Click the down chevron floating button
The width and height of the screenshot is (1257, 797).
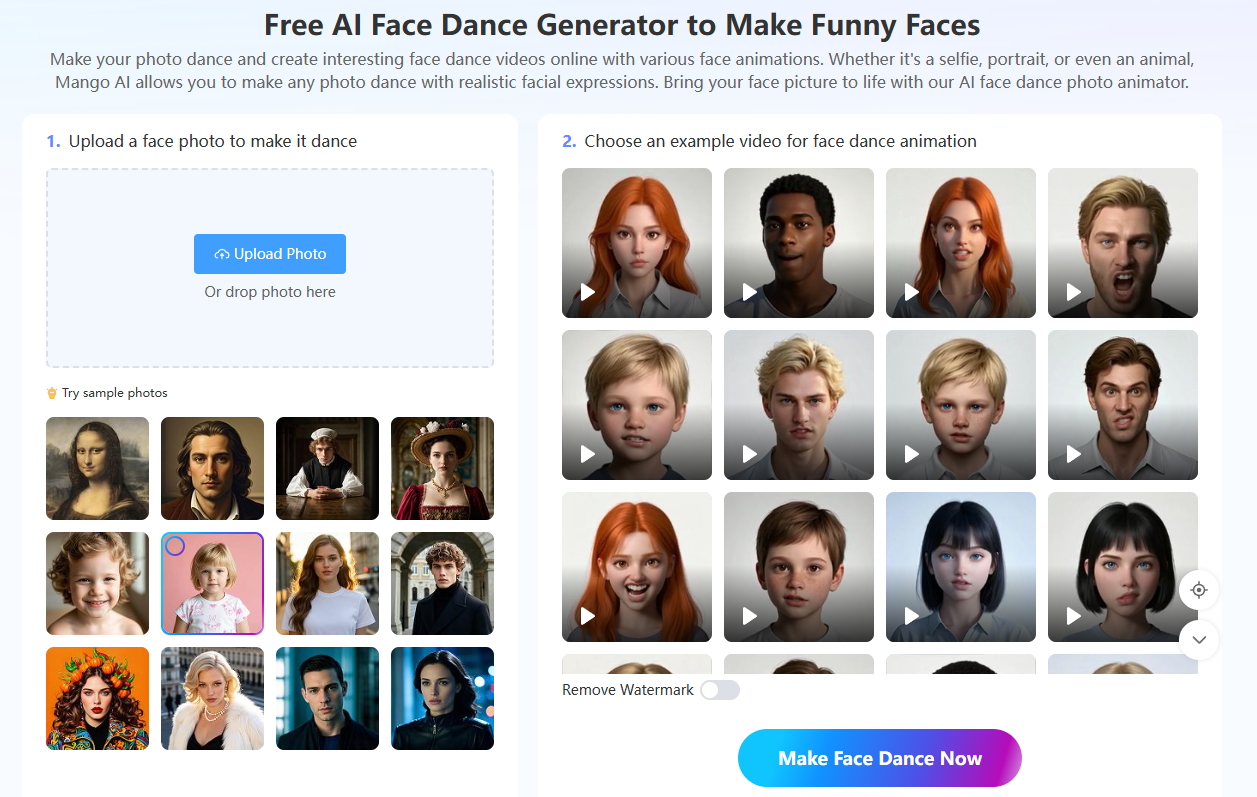coord(1199,640)
